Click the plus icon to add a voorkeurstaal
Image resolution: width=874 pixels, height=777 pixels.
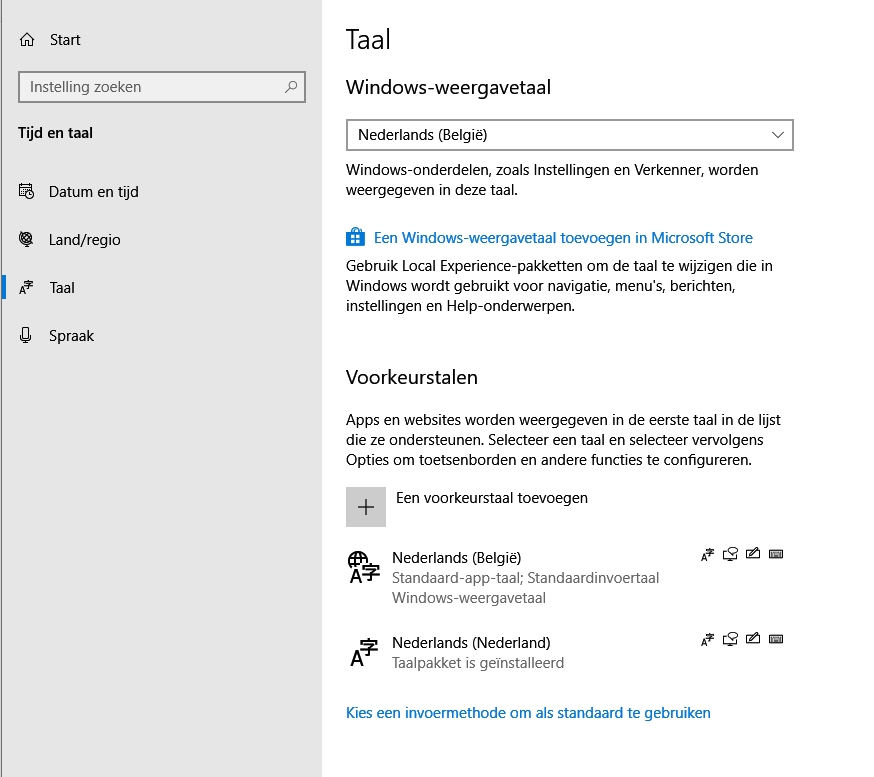(x=366, y=507)
